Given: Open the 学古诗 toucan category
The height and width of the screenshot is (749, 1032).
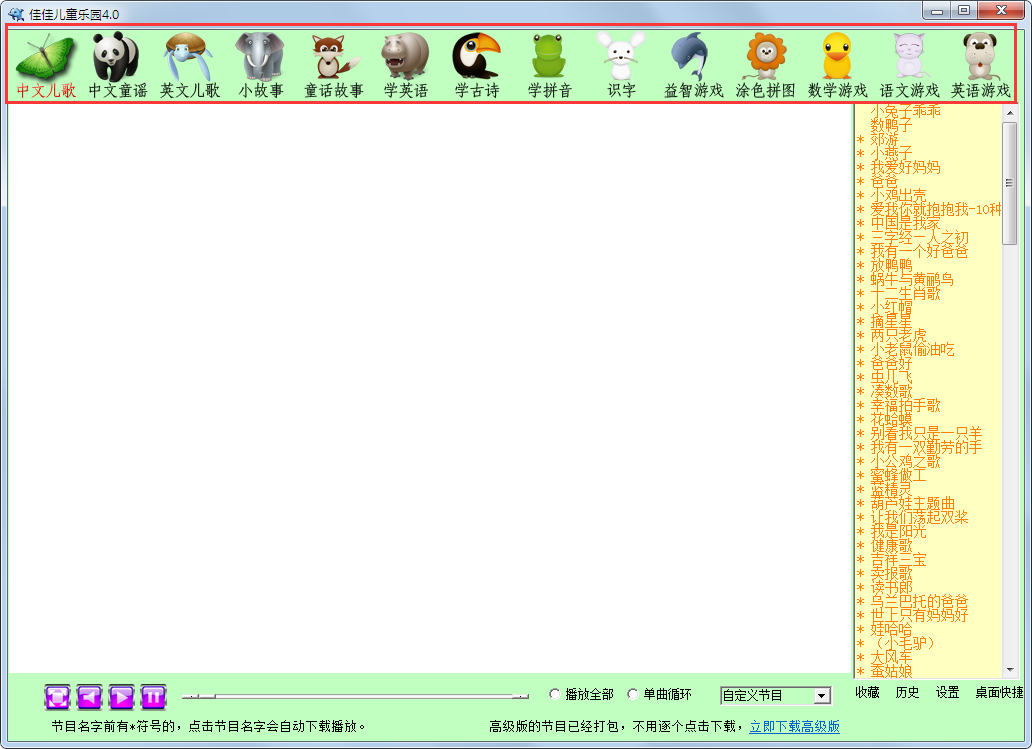Looking at the screenshot, I should click(x=477, y=65).
